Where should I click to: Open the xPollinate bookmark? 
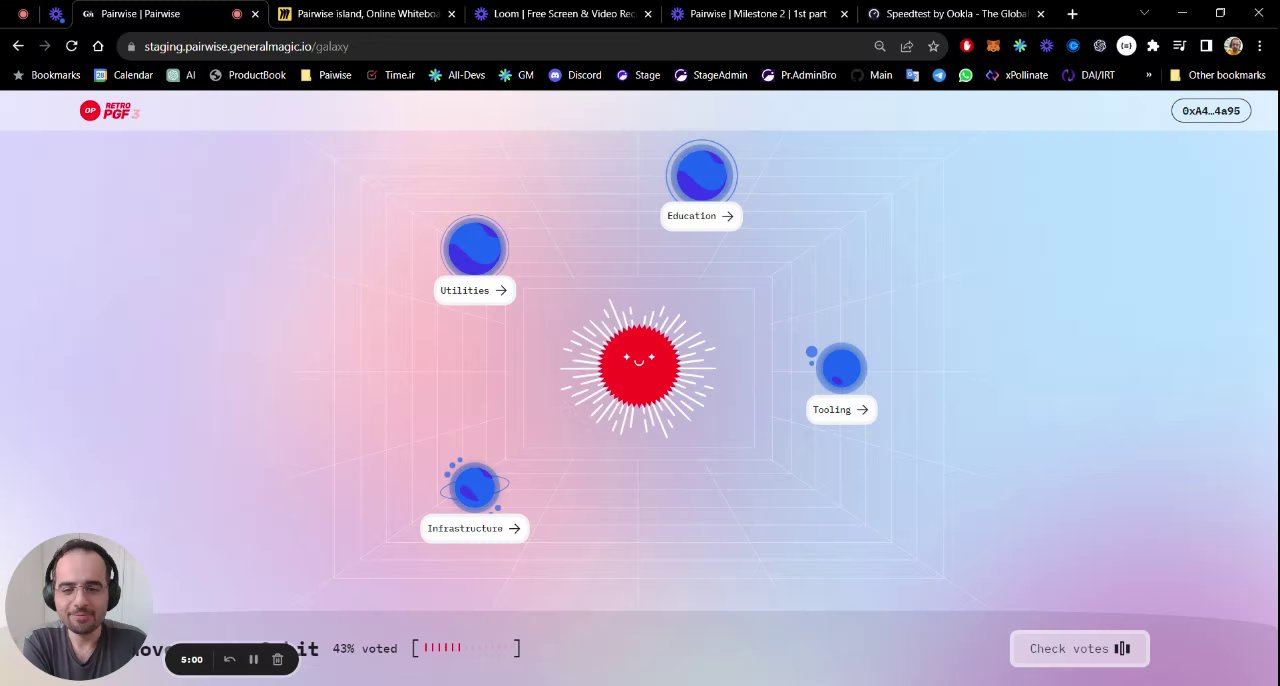(1016, 75)
